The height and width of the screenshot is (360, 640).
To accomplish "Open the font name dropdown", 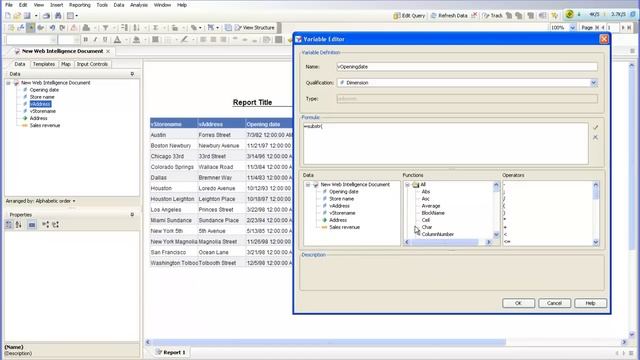I will (53, 40).
